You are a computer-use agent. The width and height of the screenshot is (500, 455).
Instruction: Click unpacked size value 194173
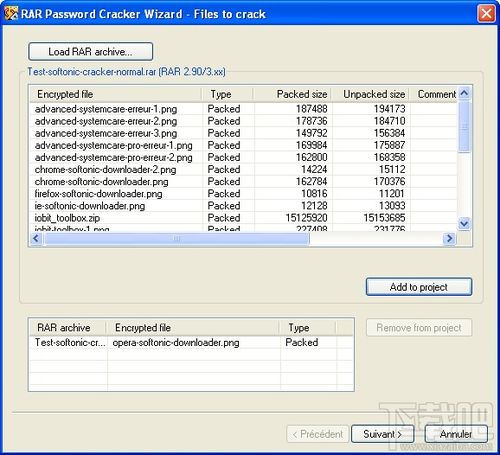tap(389, 109)
